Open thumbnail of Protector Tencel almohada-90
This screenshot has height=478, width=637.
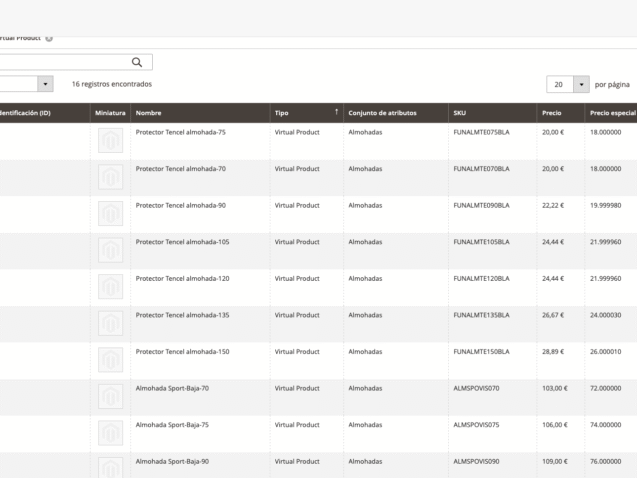click(110, 214)
